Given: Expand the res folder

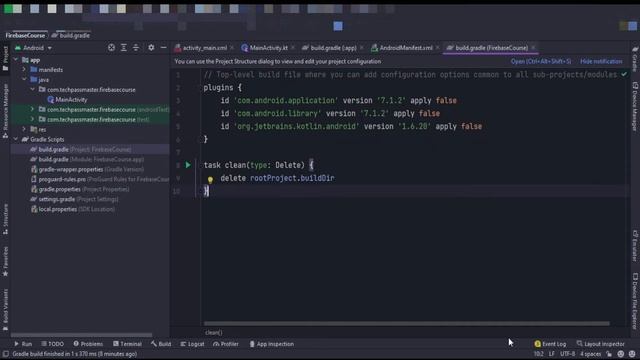Looking at the screenshot, I should (x=24, y=129).
